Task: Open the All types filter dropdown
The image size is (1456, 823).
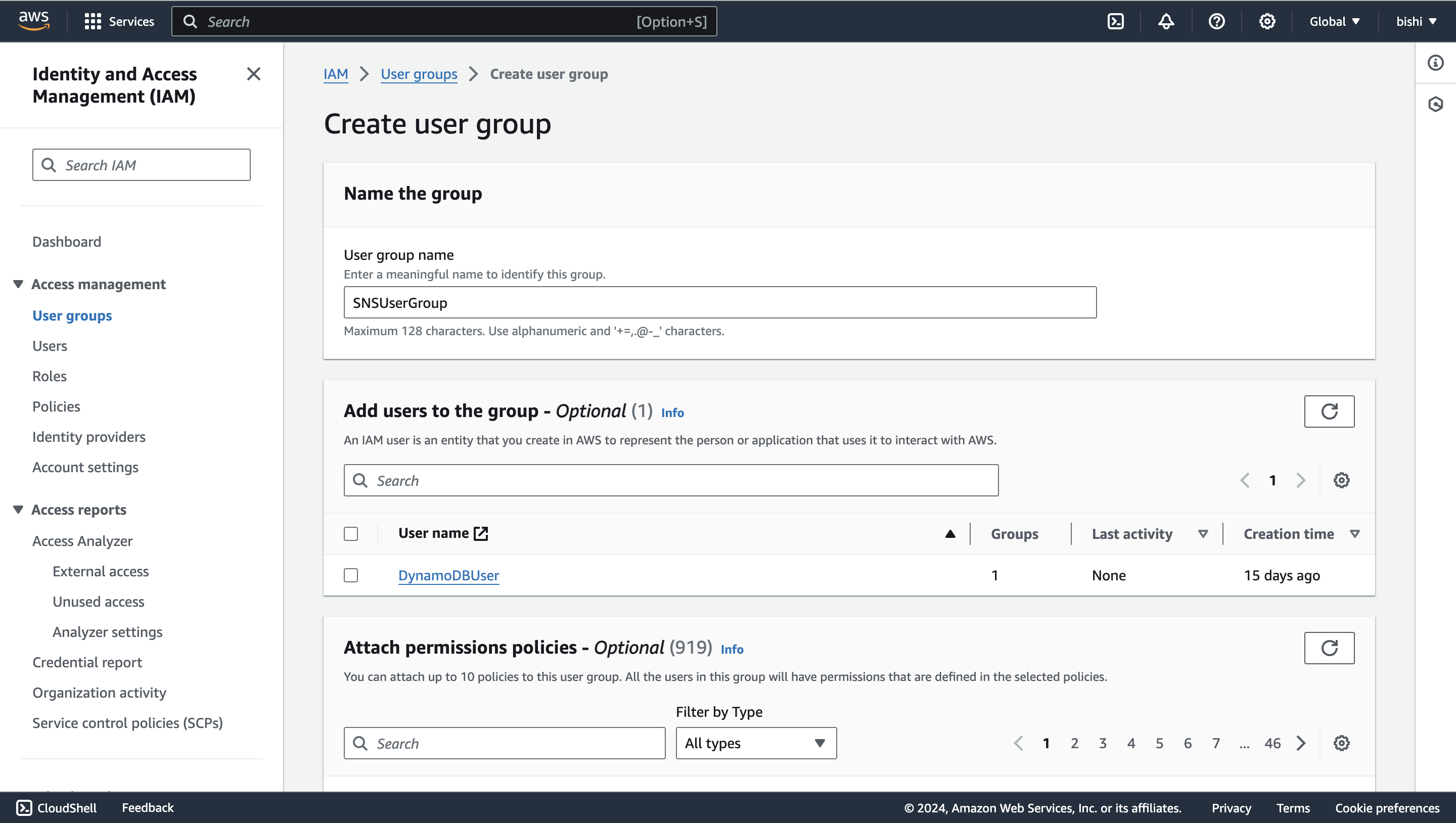Action: (x=756, y=743)
